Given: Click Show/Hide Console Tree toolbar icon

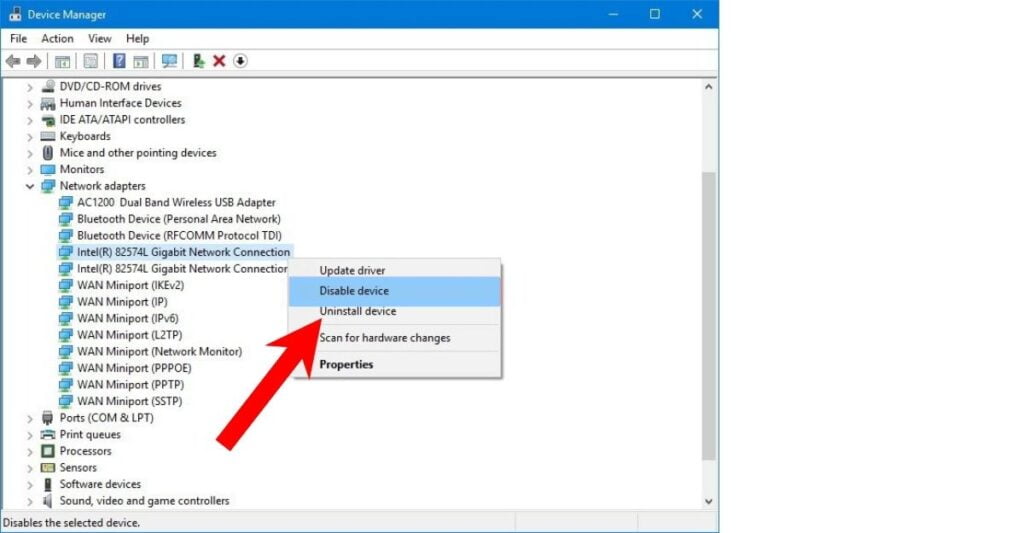Looking at the screenshot, I should click(62, 61).
